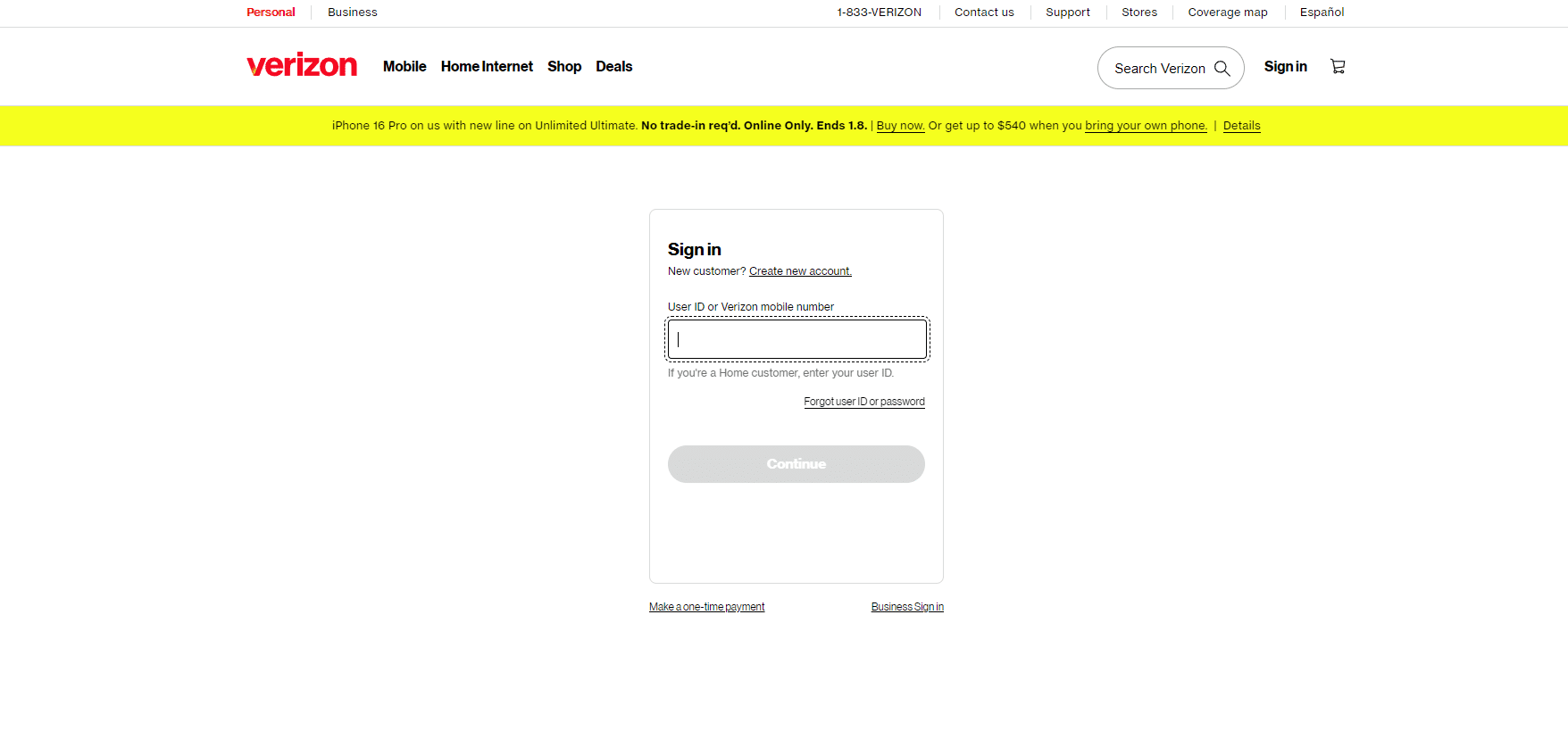Switch to the Business tab
This screenshot has height=731, width=1568.
click(353, 12)
